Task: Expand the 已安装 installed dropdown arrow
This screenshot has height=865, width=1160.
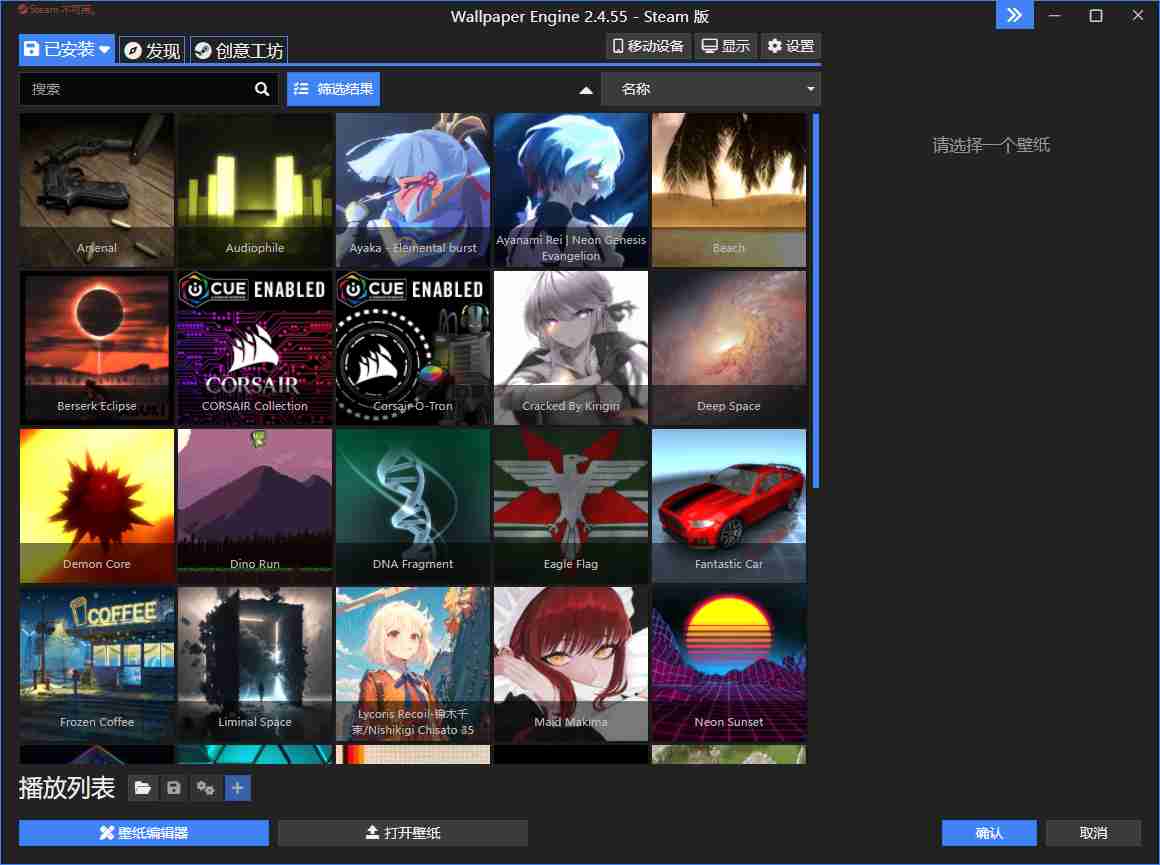Action: coord(105,49)
